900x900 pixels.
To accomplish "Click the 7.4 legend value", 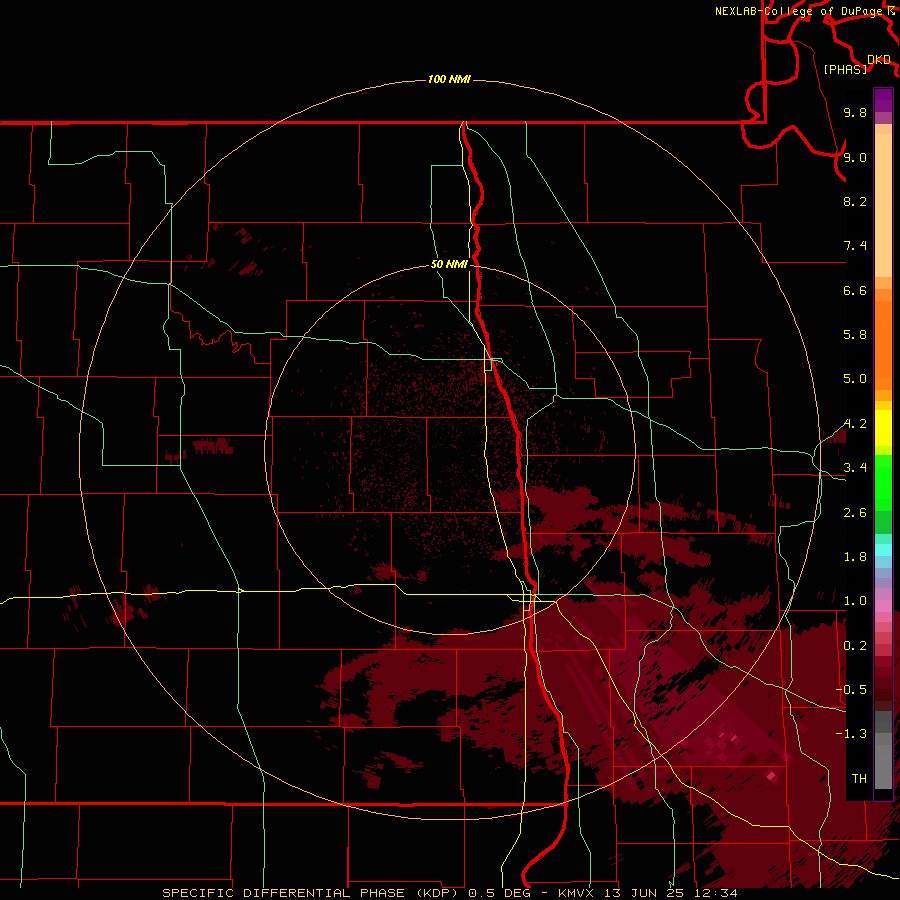I will pyautogui.click(x=855, y=246).
